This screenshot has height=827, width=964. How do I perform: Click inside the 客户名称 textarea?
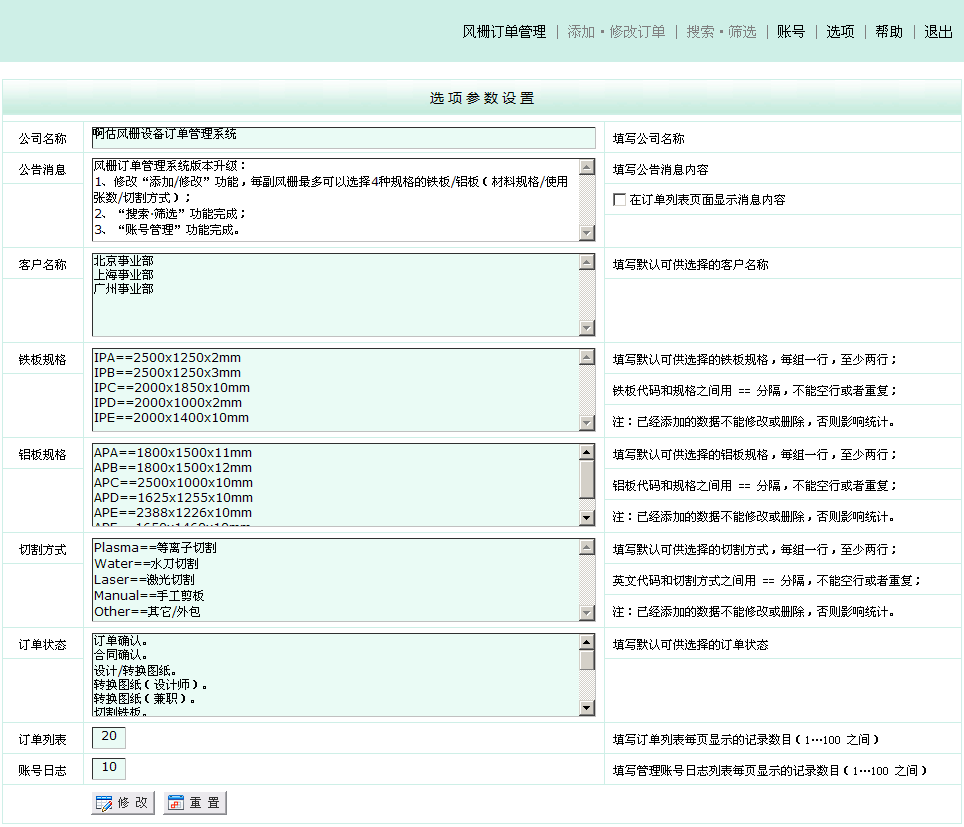(x=335, y=295)
